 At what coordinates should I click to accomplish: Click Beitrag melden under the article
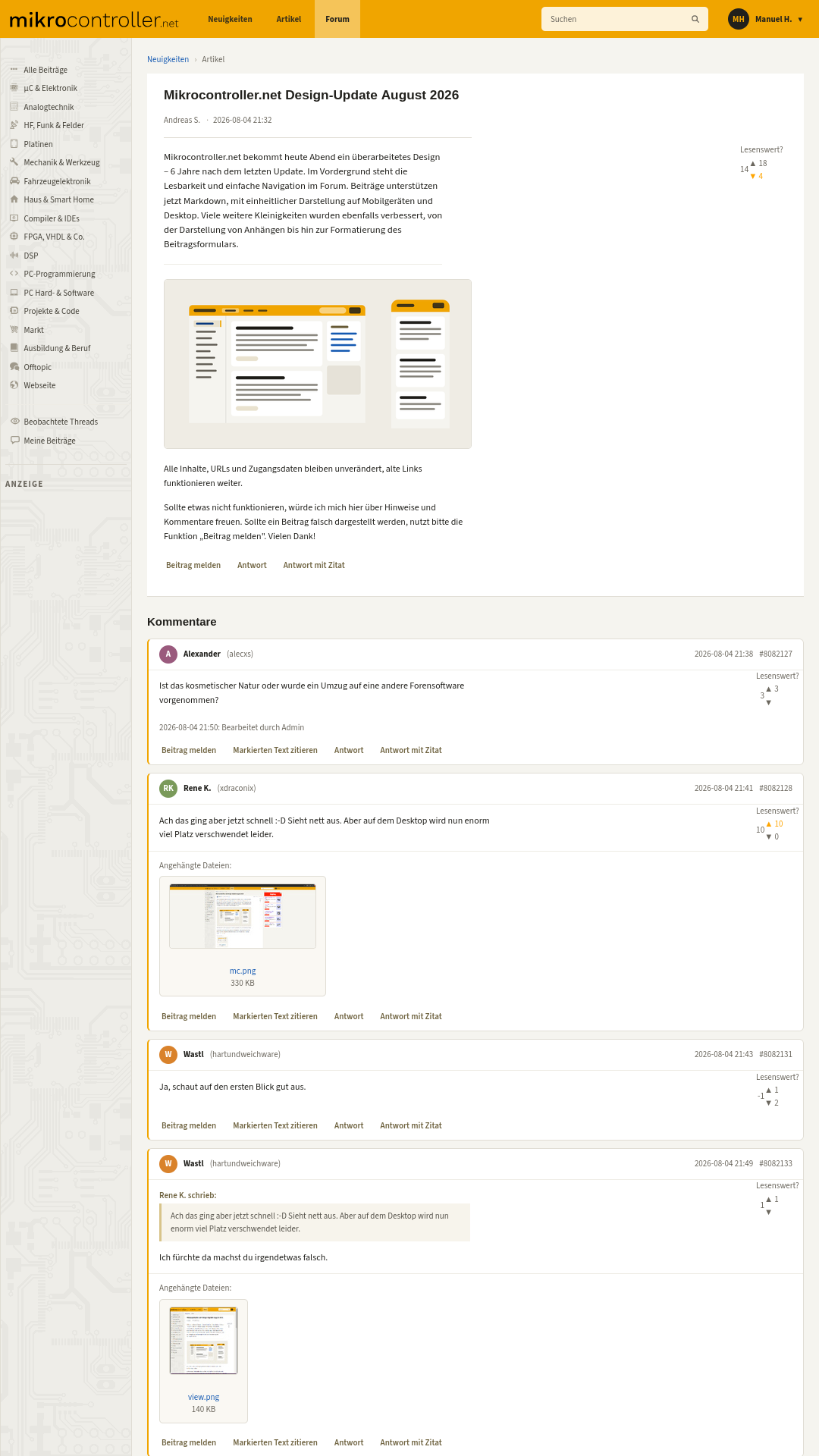coord(193,565)
